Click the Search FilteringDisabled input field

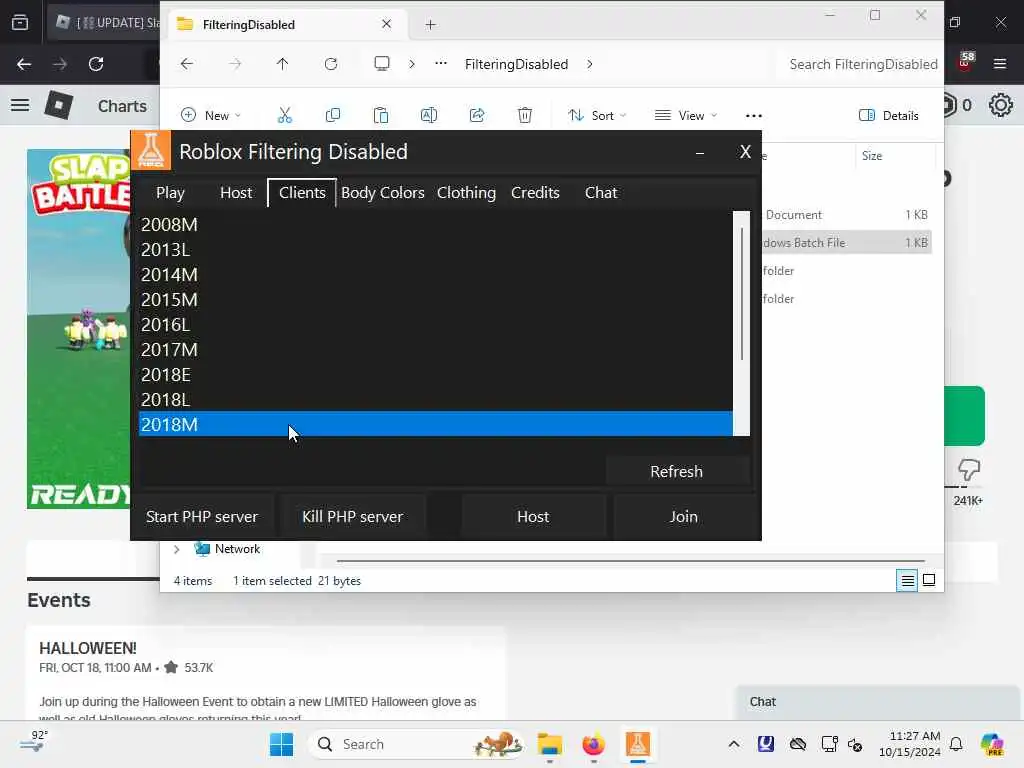(x=863, y=64)
